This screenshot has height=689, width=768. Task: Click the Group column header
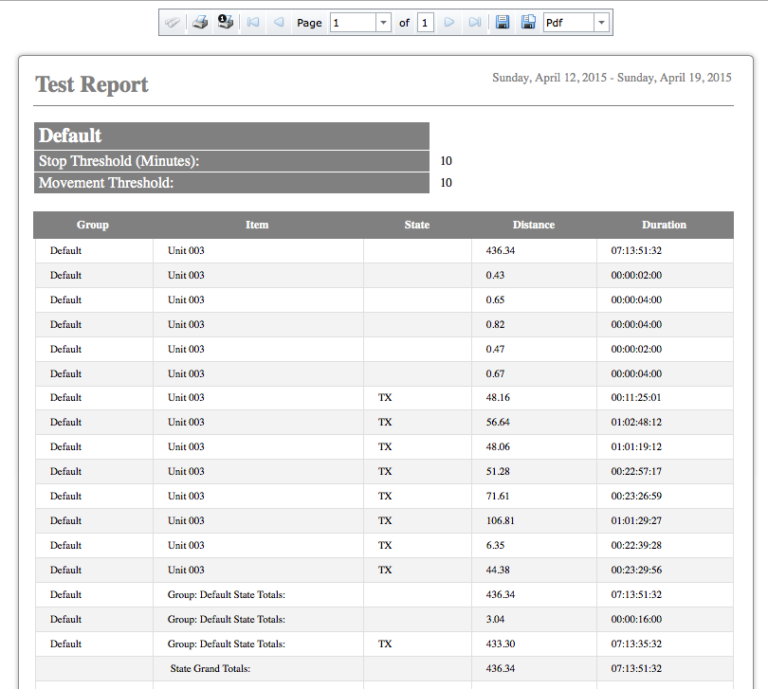click(93, 225)
